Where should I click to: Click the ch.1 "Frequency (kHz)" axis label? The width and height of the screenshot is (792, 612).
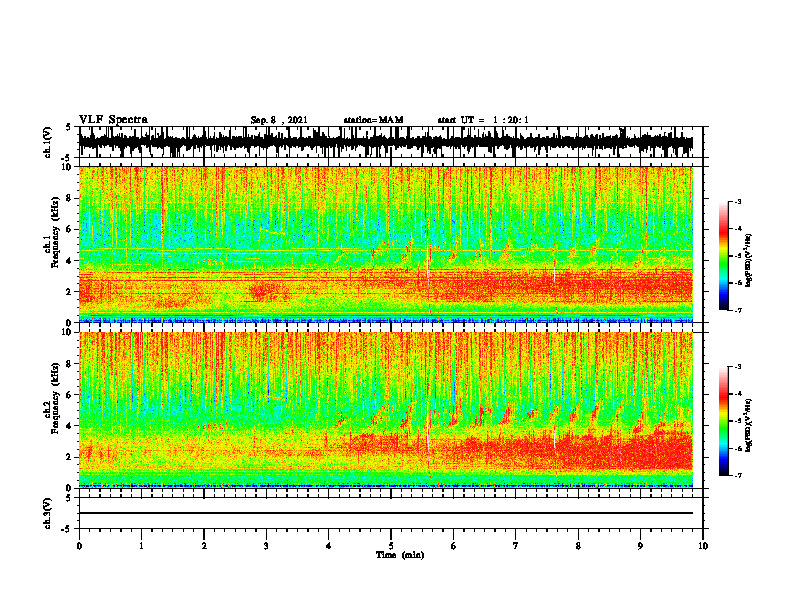tap(55, 233)
